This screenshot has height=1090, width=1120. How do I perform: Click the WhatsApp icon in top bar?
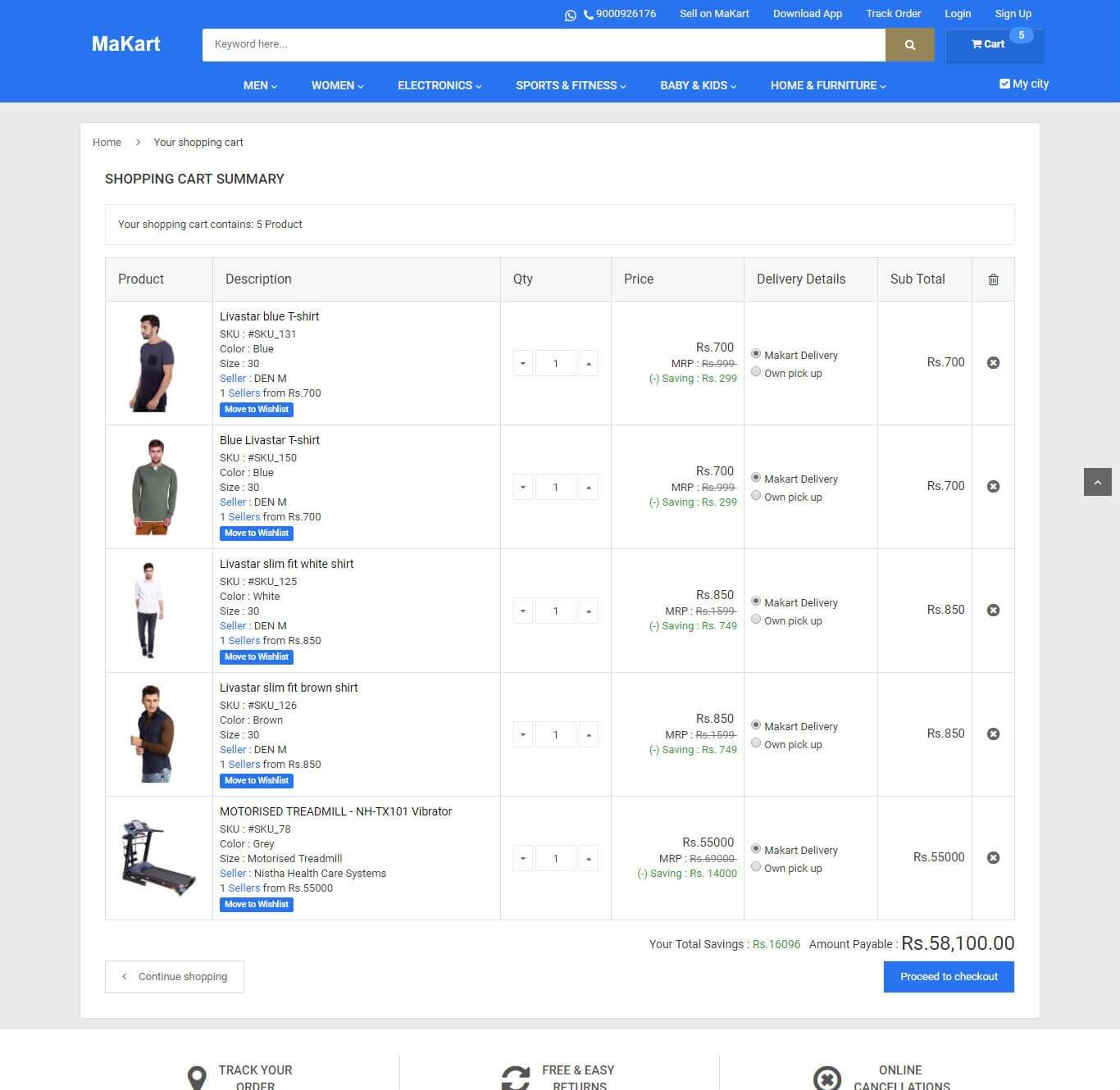[571, 15]
